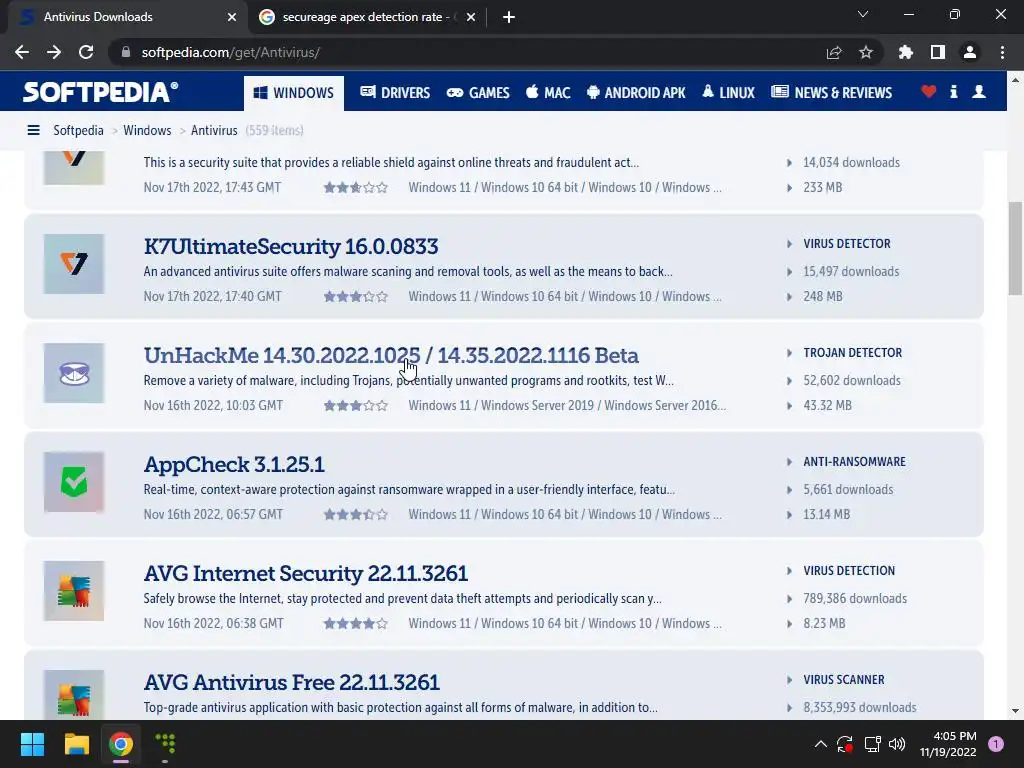Image resolution: width=1024 pixels, height=768 pixels.
Task: Open the ANDROID APK section
Action: tap(636, 93)
